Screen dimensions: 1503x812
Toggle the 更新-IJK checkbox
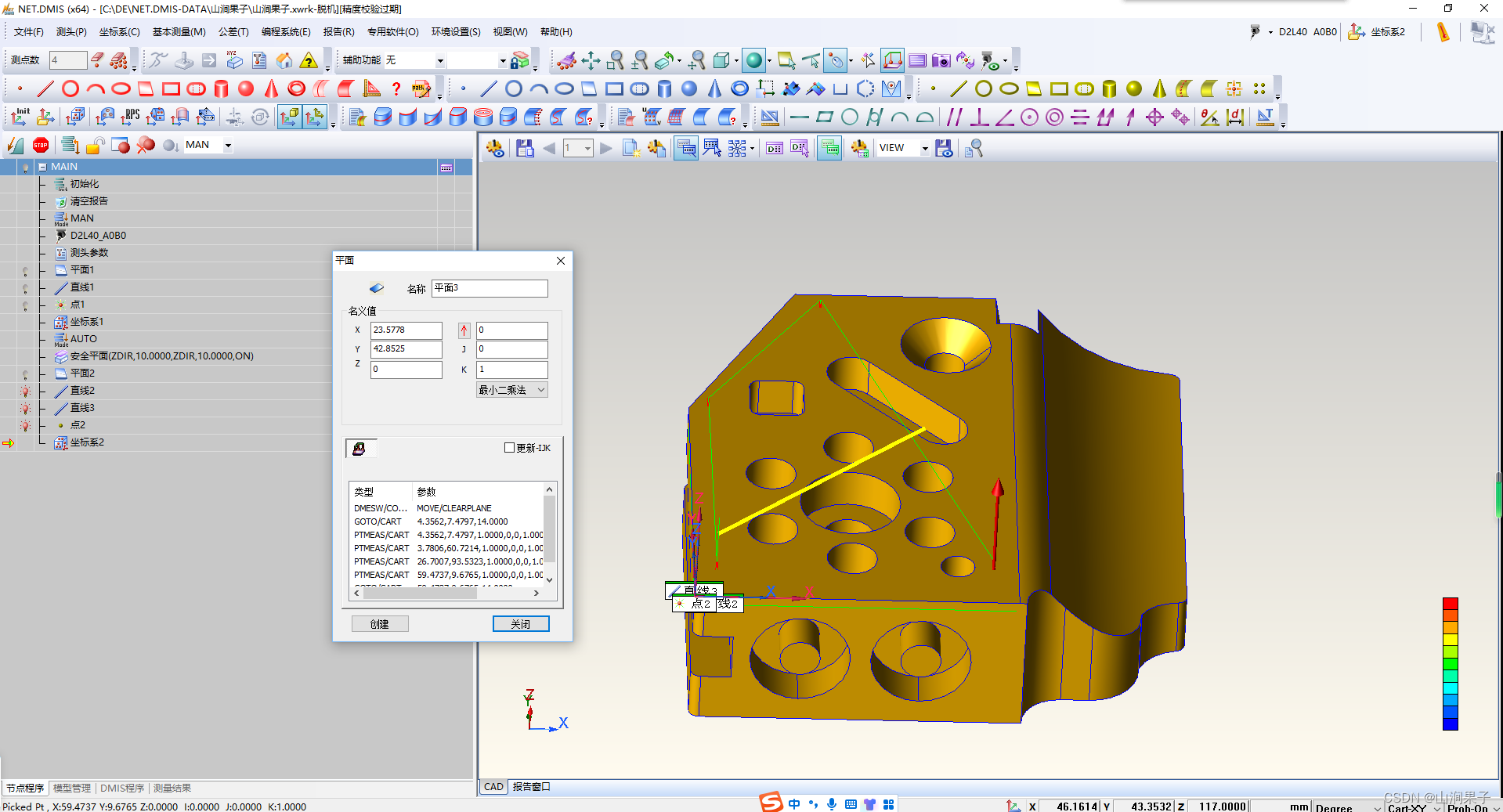point(509,448)
